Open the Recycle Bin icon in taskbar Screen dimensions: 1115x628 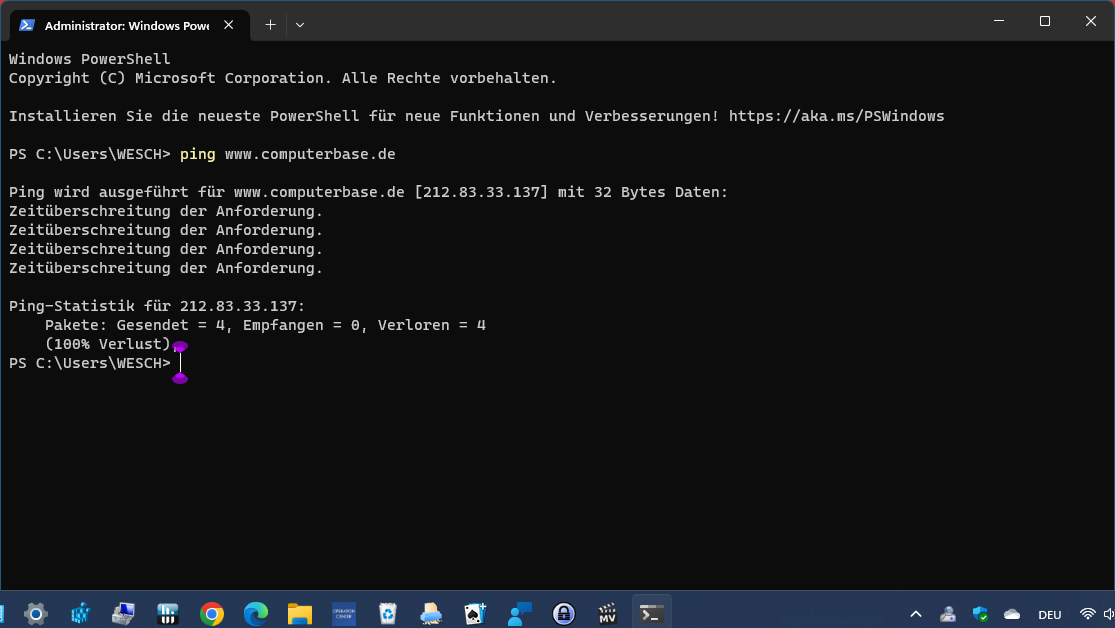388,613
